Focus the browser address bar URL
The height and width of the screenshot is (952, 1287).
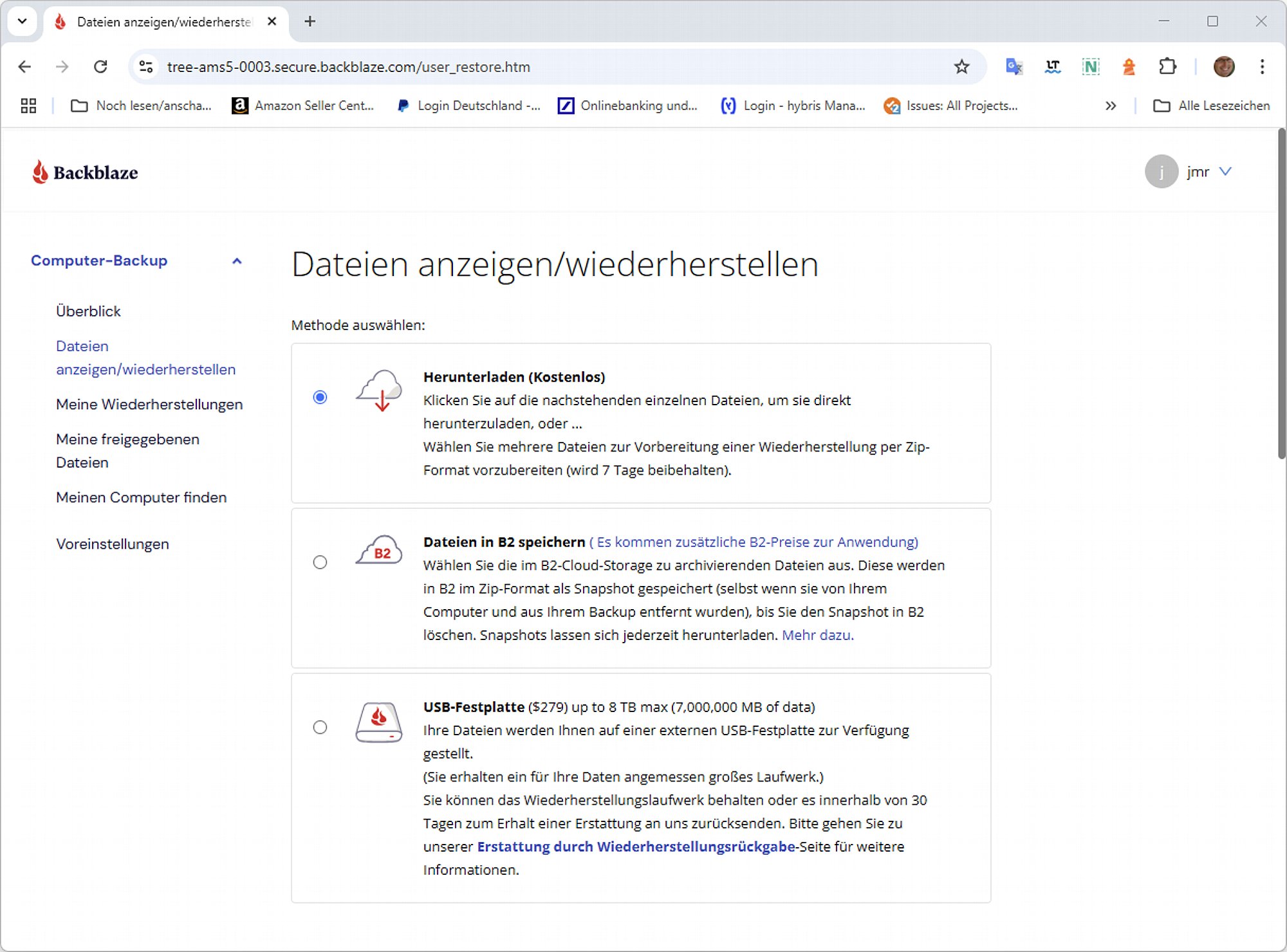pyautogui.click(x=349, y=67)
